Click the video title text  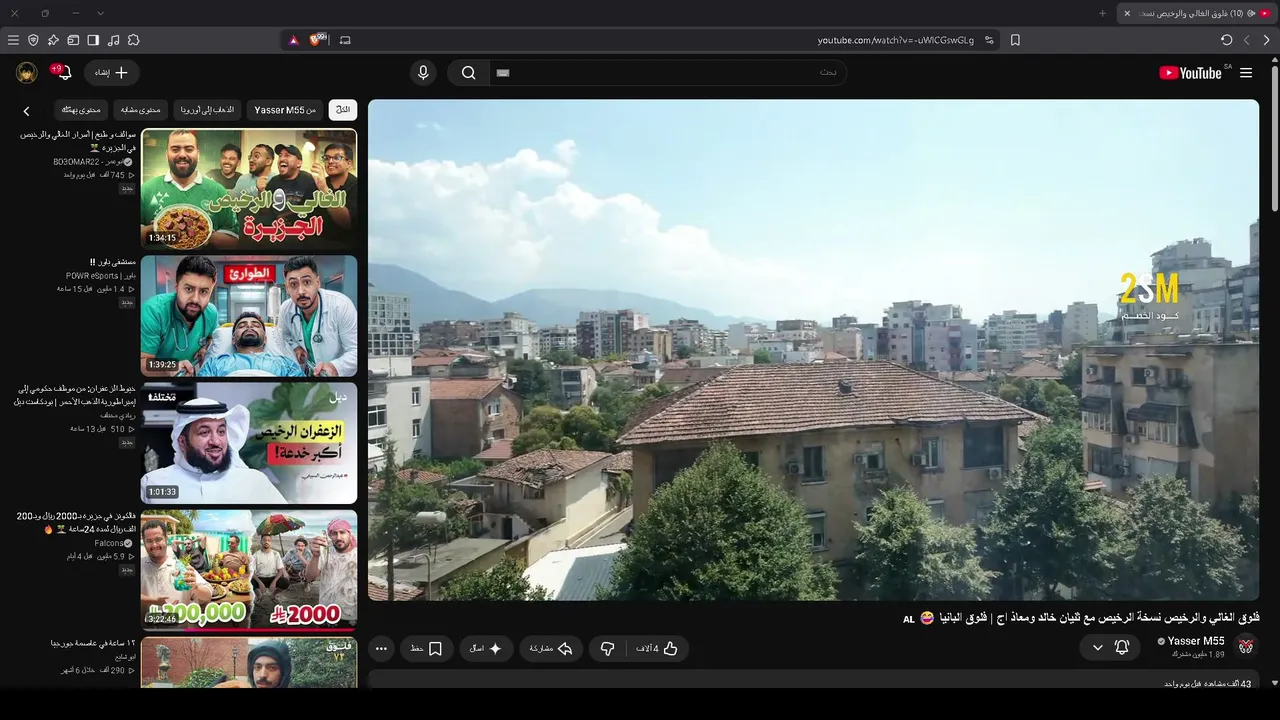[1081, 619]
